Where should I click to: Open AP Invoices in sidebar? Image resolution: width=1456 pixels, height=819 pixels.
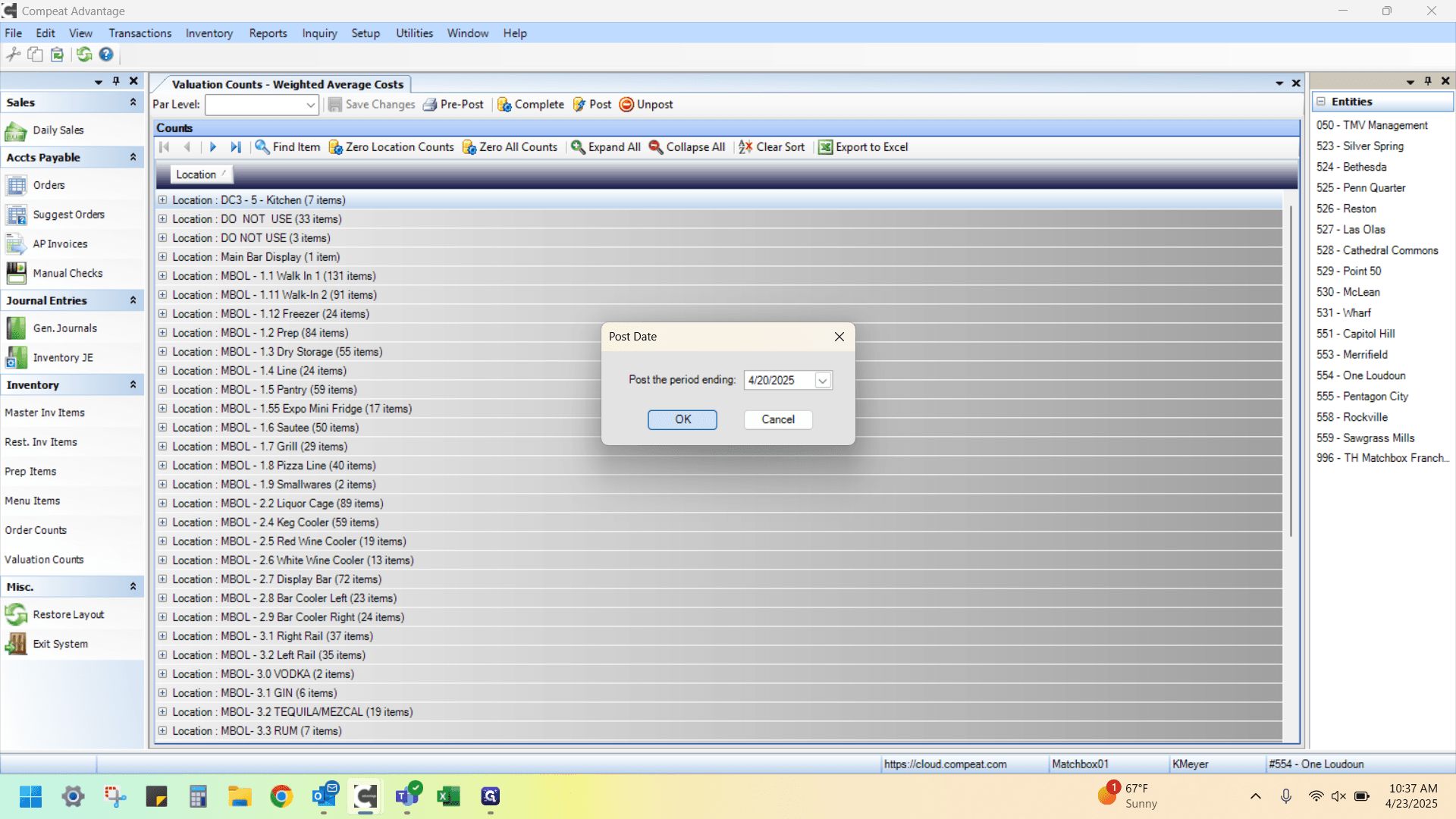pyautogui.click(x=60, y=244)
